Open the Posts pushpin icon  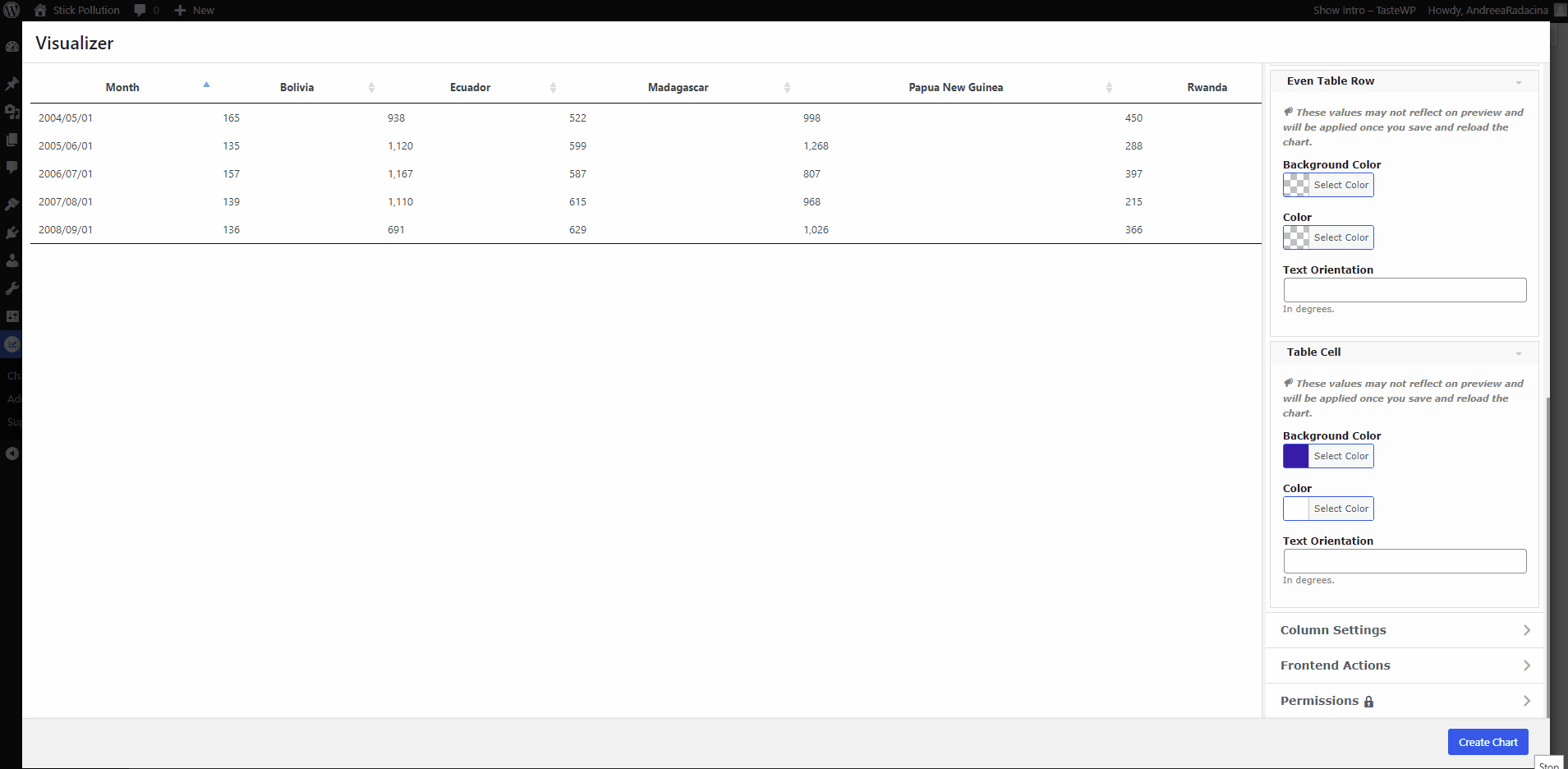(x=11, y=84)
